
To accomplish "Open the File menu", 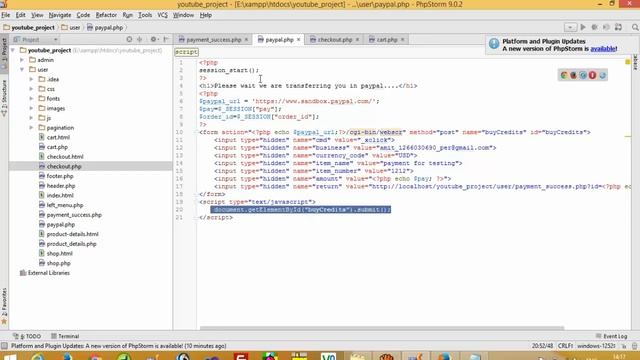I will [x=6, y=15].
